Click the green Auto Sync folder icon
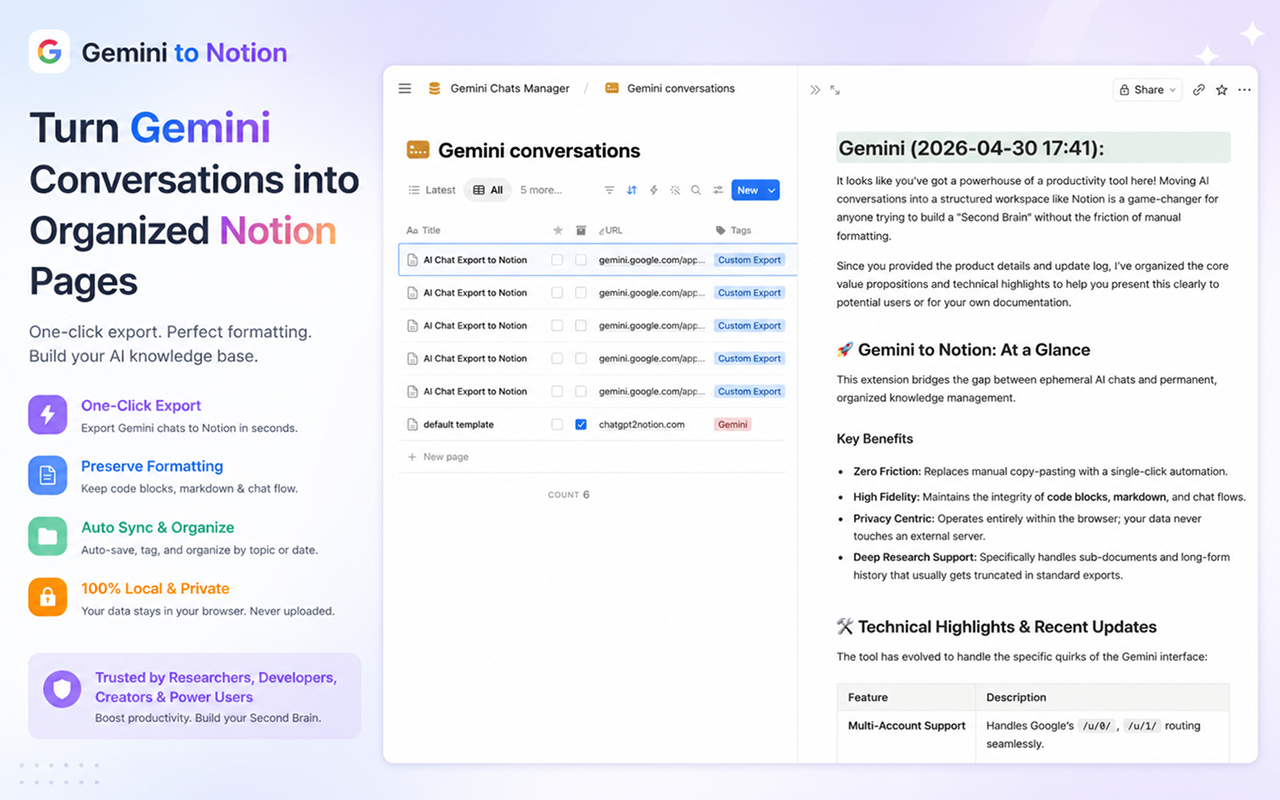Screen dimensions: 1280x800 coord(48,537)
